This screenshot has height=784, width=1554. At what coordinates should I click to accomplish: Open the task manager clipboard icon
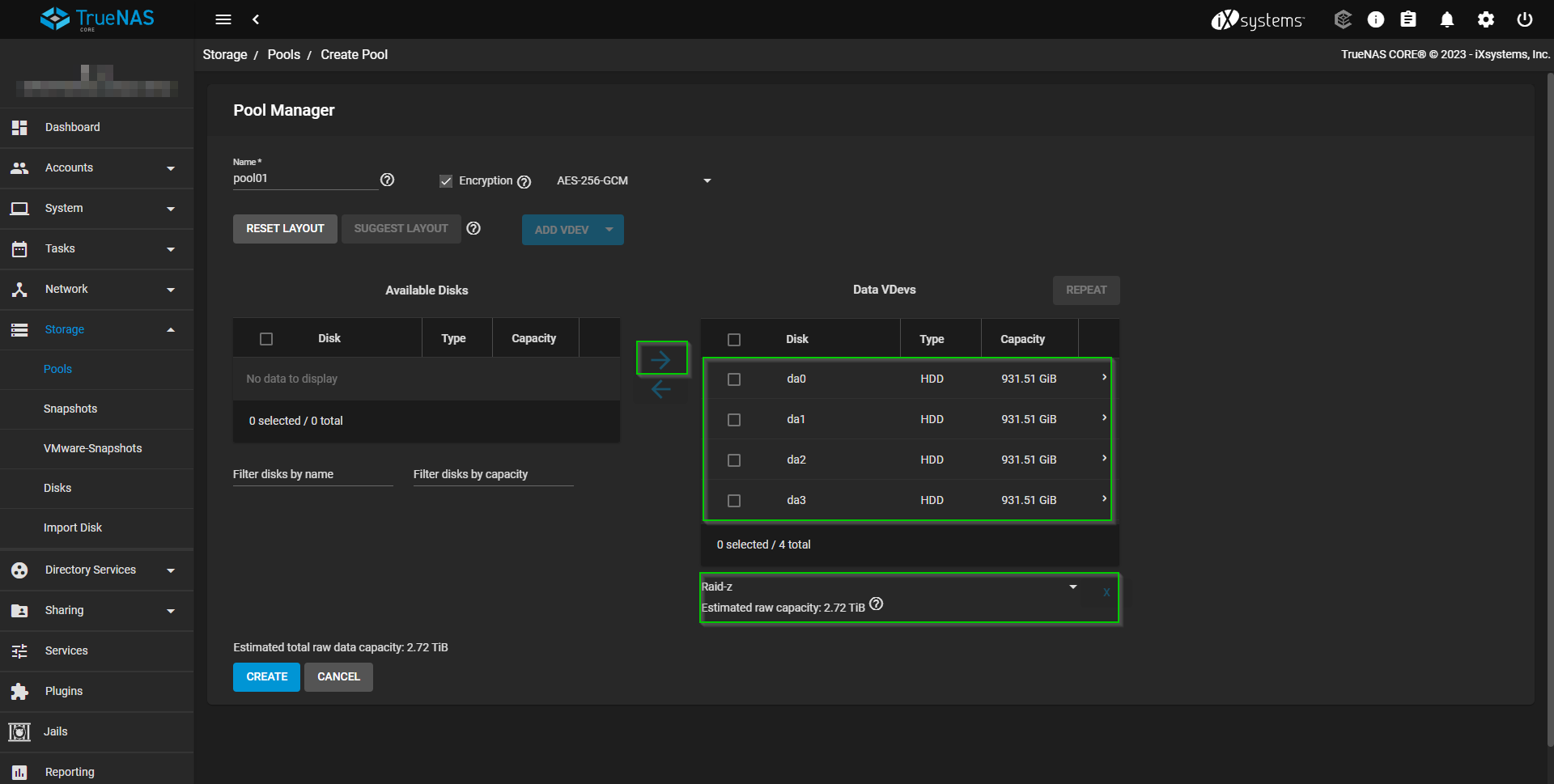(1408, 19)
